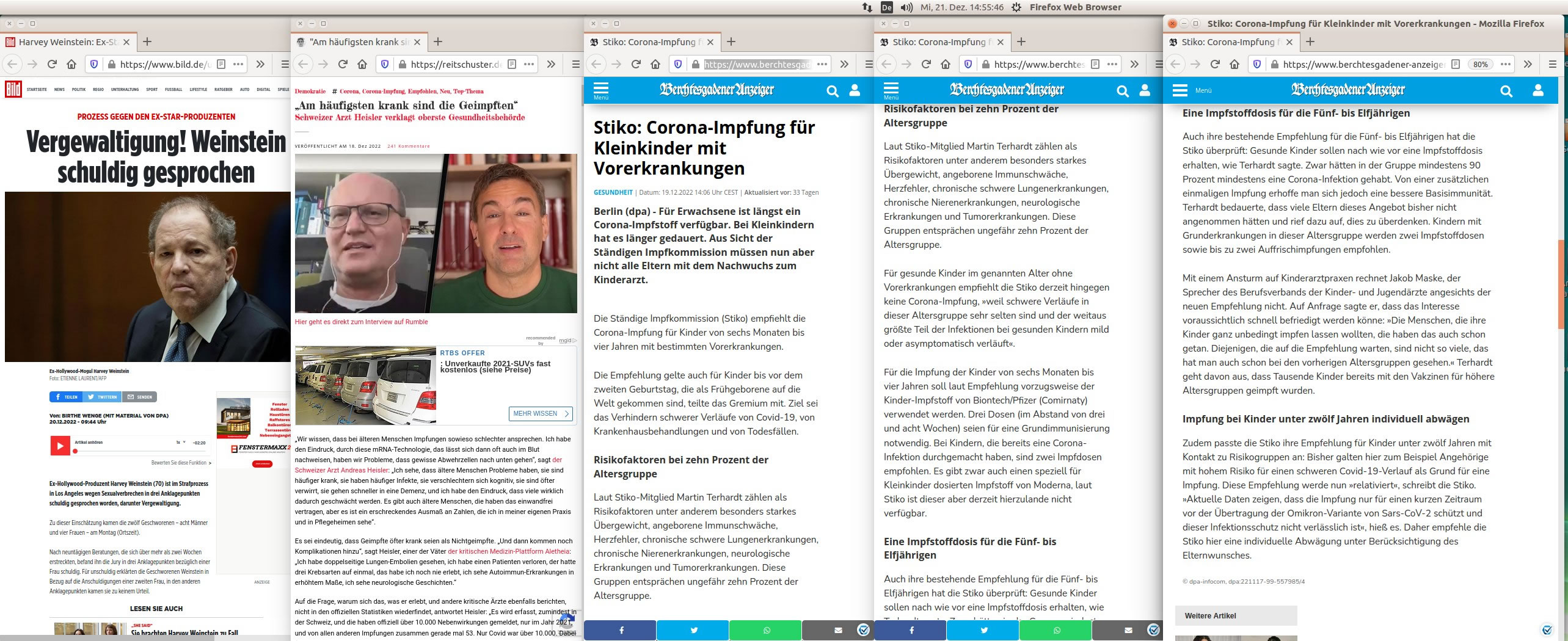Click the MEHR WISSEN ad button

pos(541,413)
